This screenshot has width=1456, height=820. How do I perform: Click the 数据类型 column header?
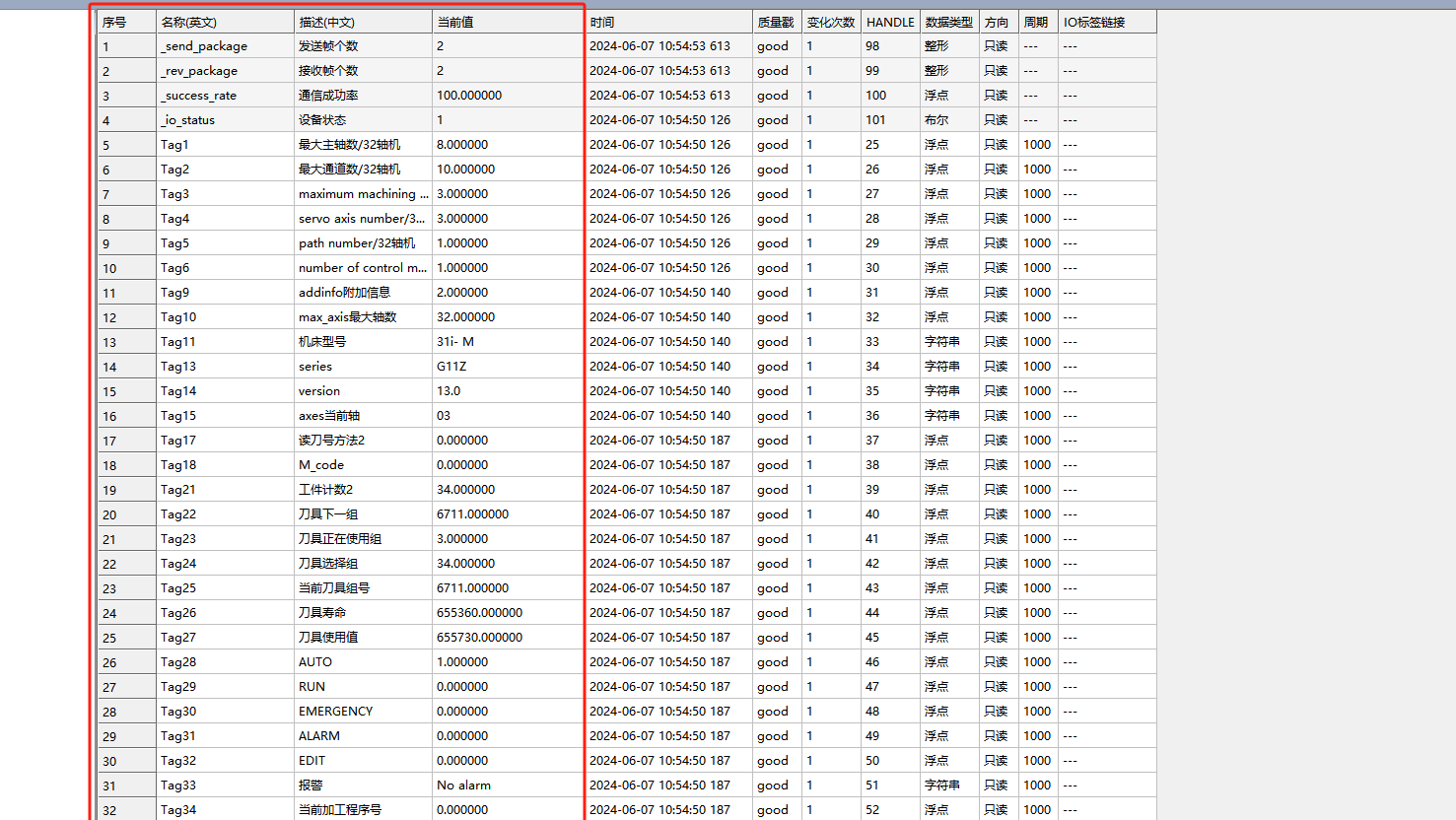(x=949, y=22)
